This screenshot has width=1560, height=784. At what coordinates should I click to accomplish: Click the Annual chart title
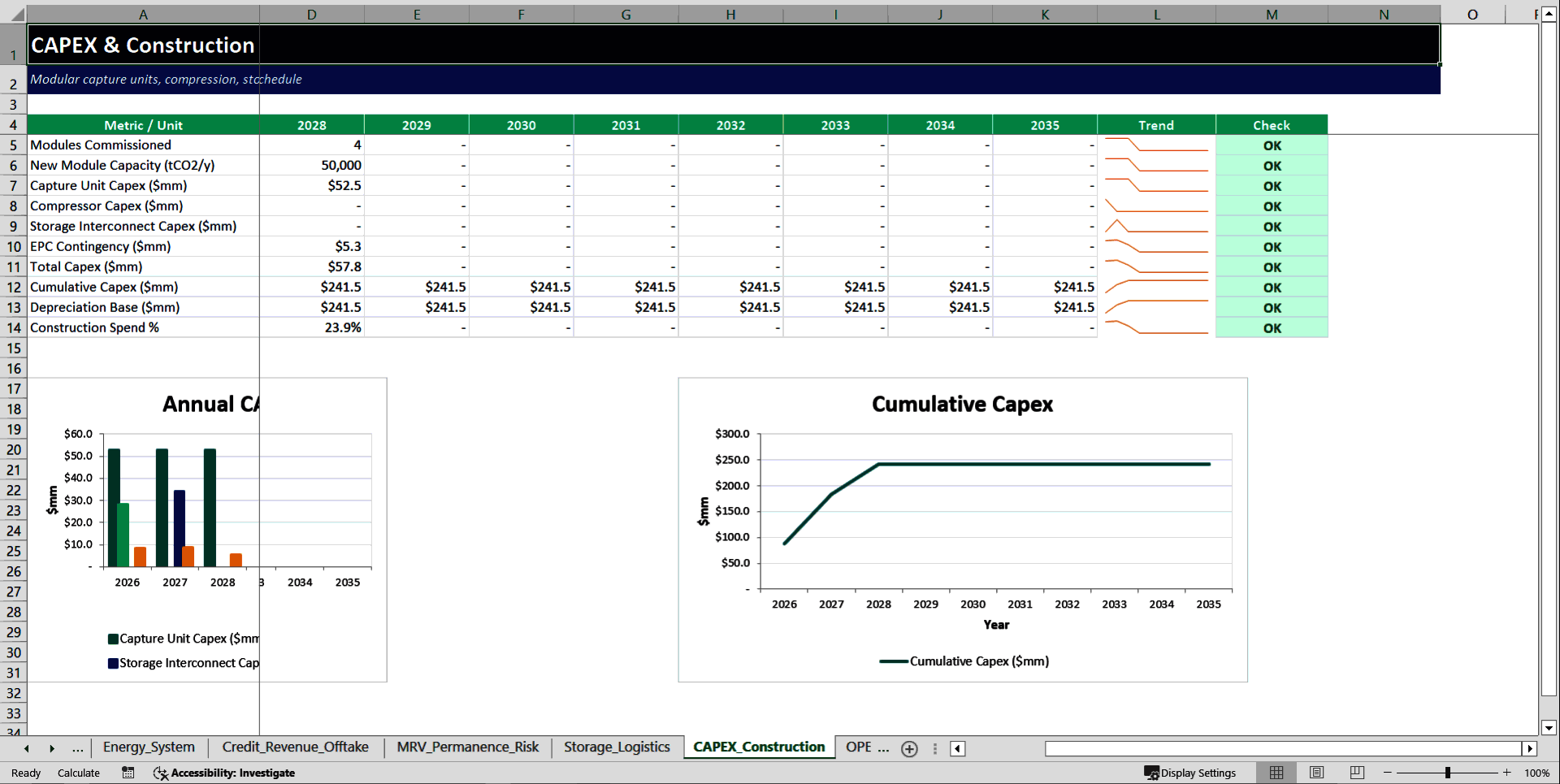211,405
